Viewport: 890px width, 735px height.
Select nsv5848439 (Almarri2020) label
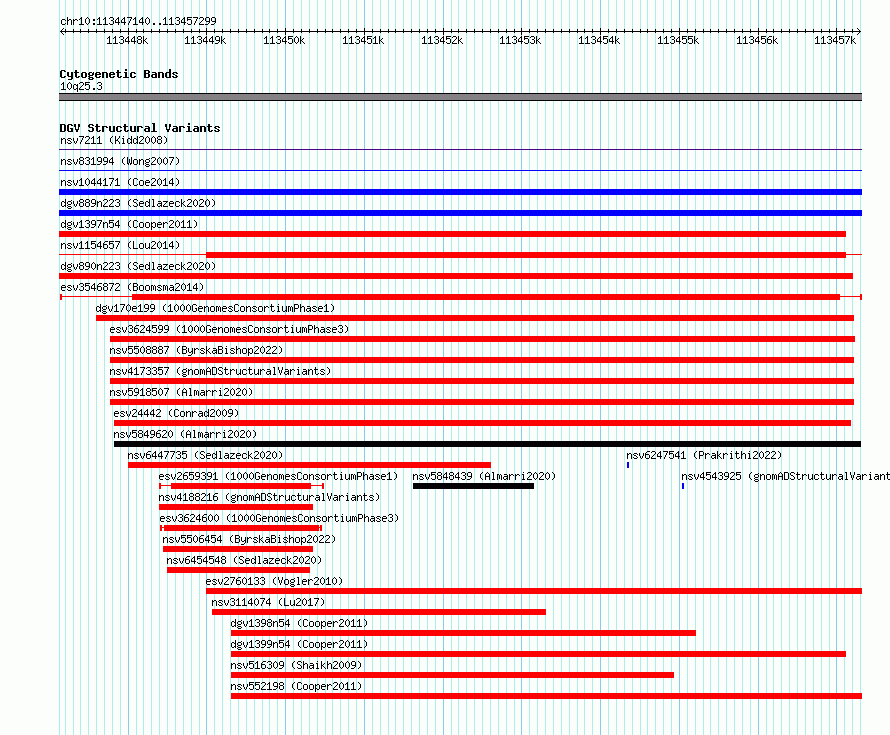tap(484, 476)
